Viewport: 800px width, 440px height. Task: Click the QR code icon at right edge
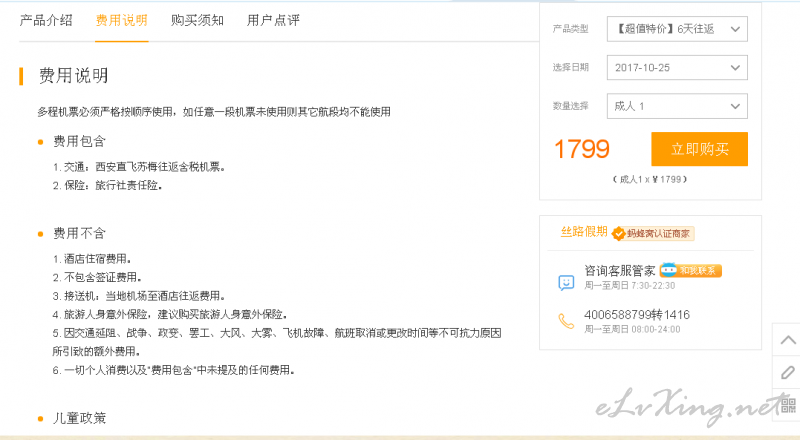coord(789,405)
